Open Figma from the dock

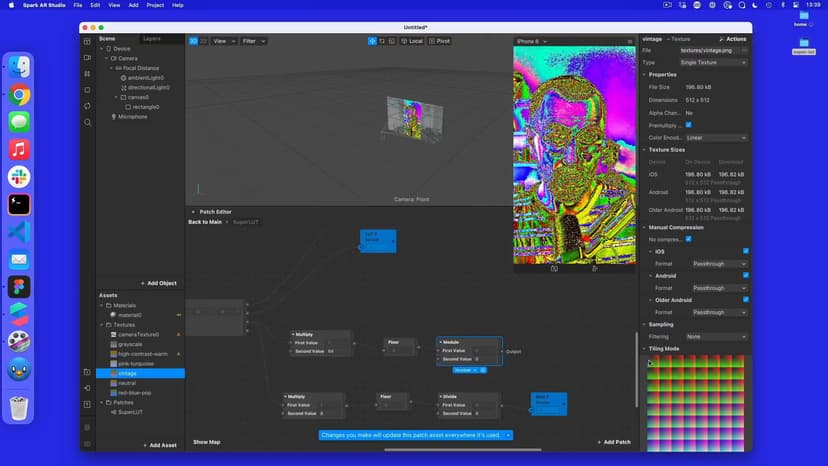19,287
